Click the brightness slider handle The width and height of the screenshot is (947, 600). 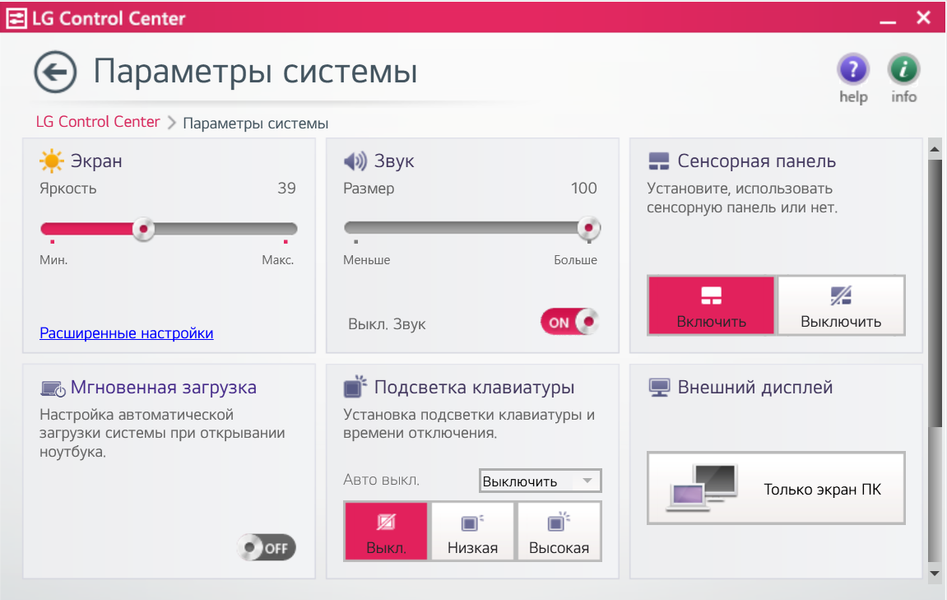click(143, 229)
